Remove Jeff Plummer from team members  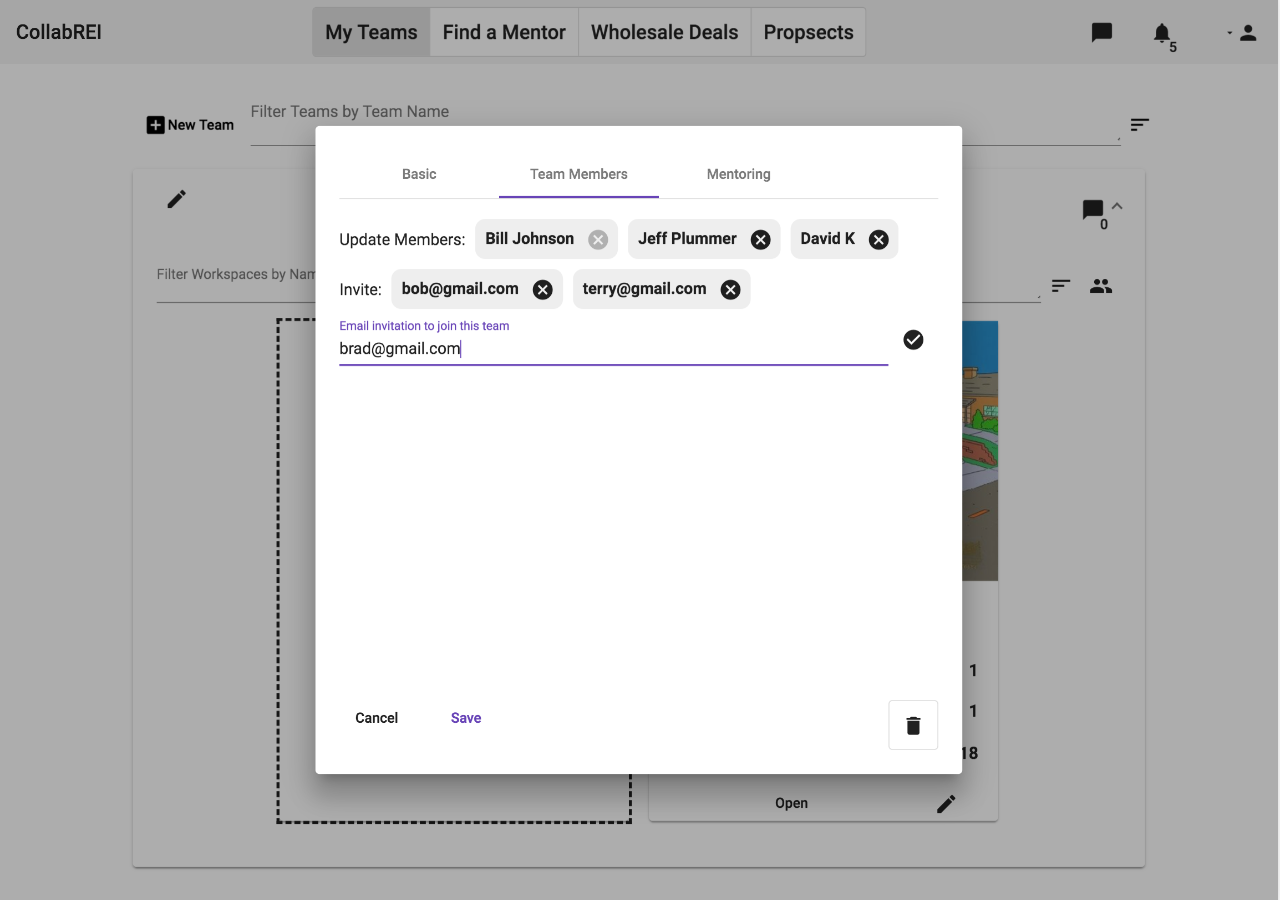click(760, 239)
